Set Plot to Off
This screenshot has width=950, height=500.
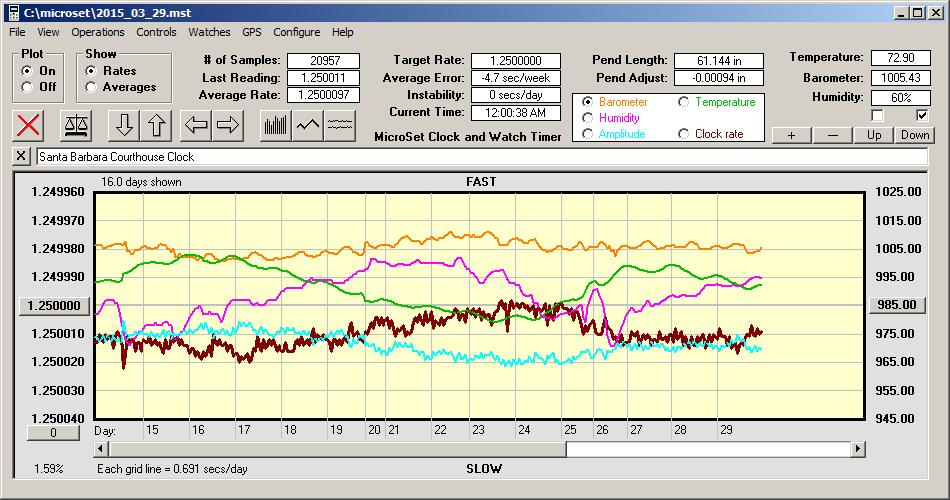(x=27, y=87)
